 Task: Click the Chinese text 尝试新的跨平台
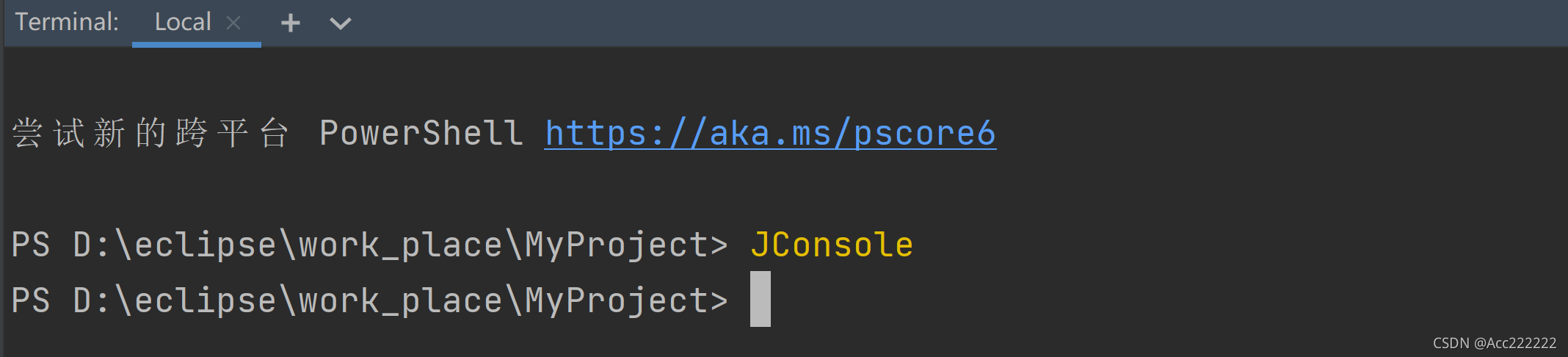tap(150, 134)
